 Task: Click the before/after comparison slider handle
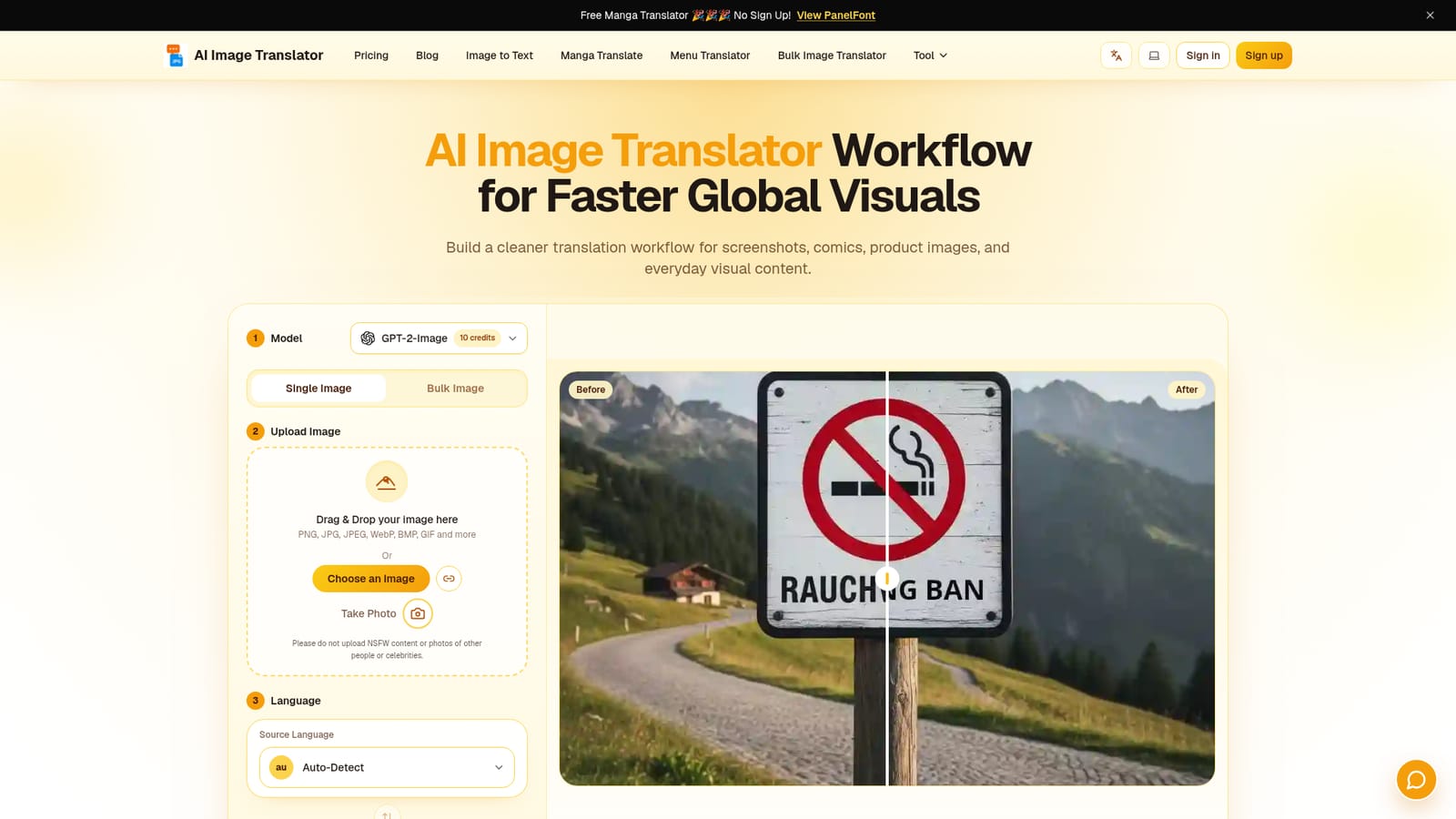887,578
